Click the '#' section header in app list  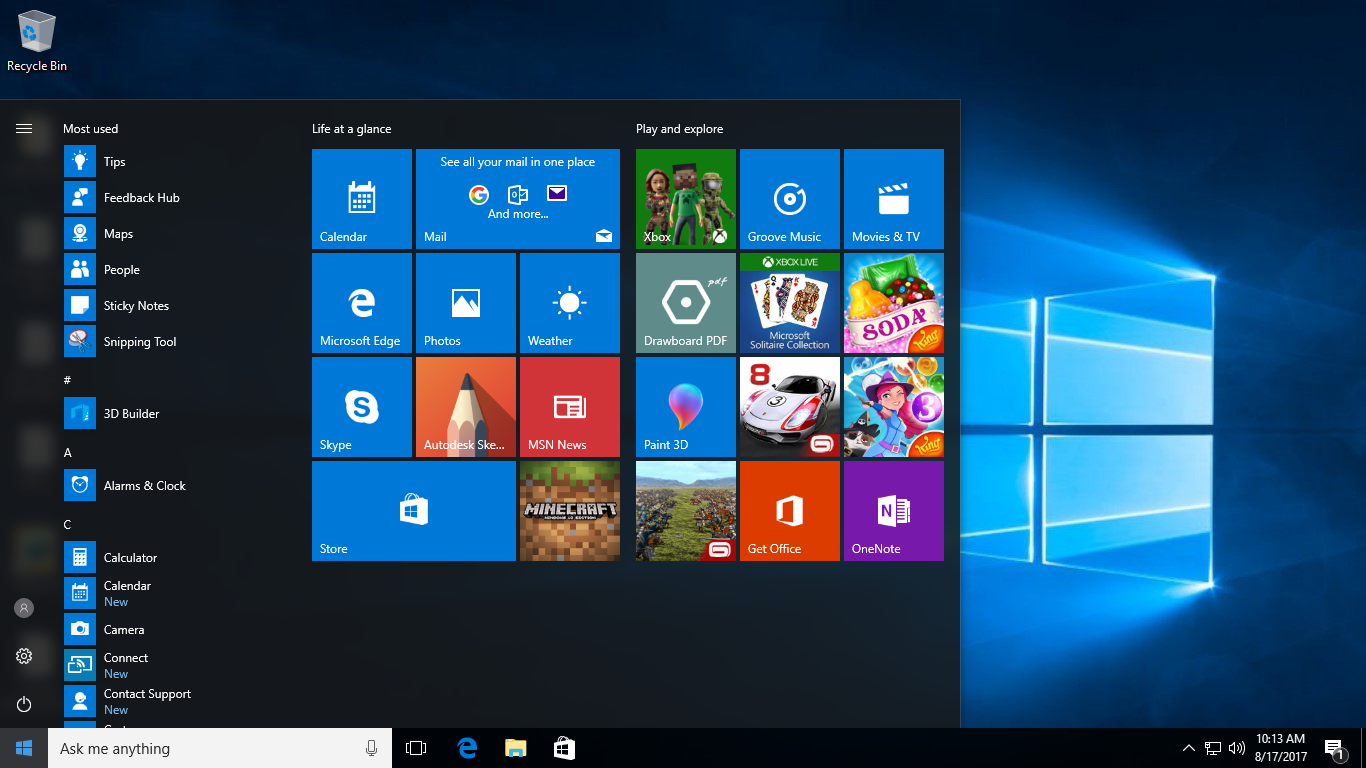tap(68, 381)
